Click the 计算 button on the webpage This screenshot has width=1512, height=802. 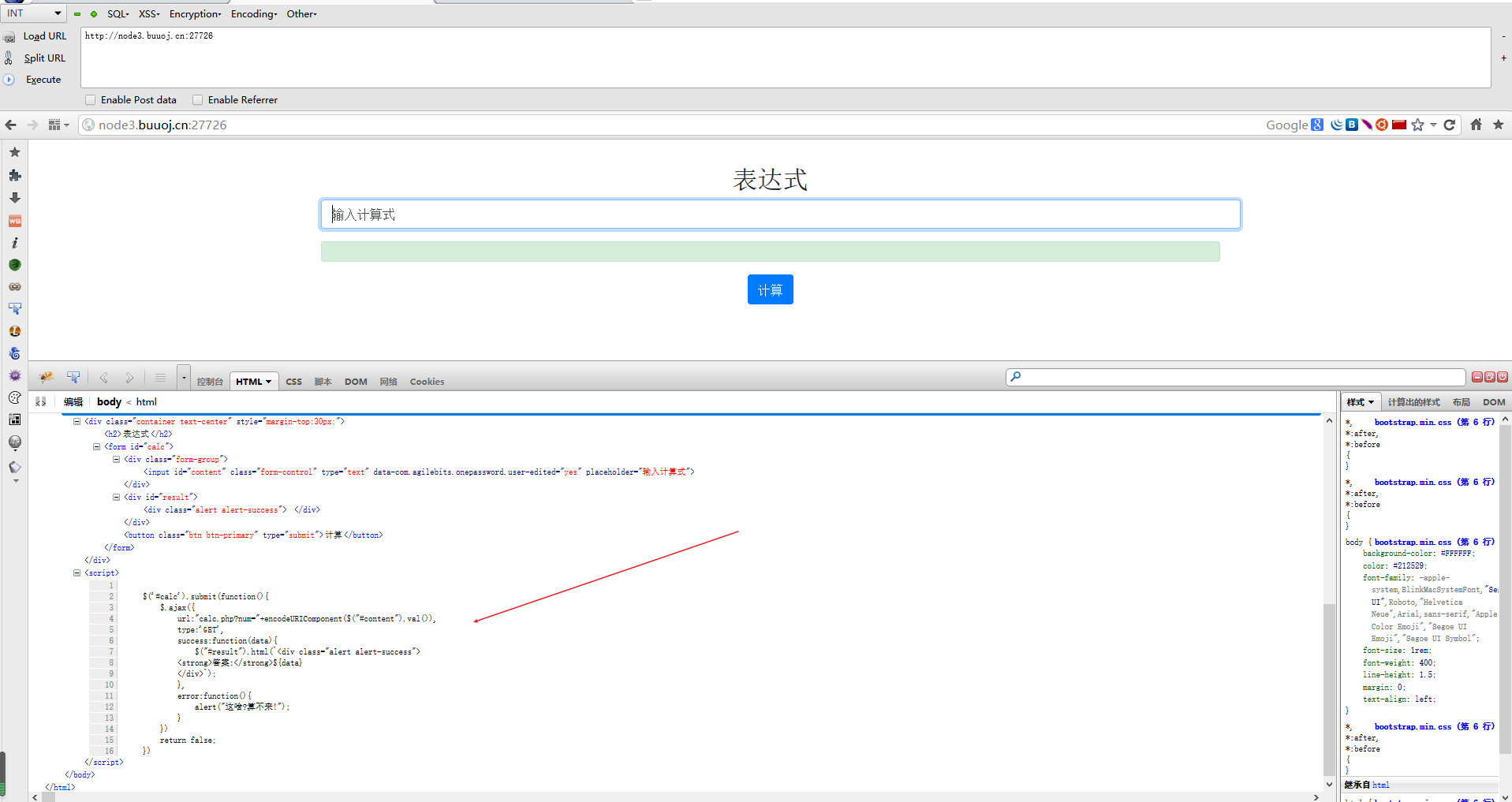click(770, 289)
